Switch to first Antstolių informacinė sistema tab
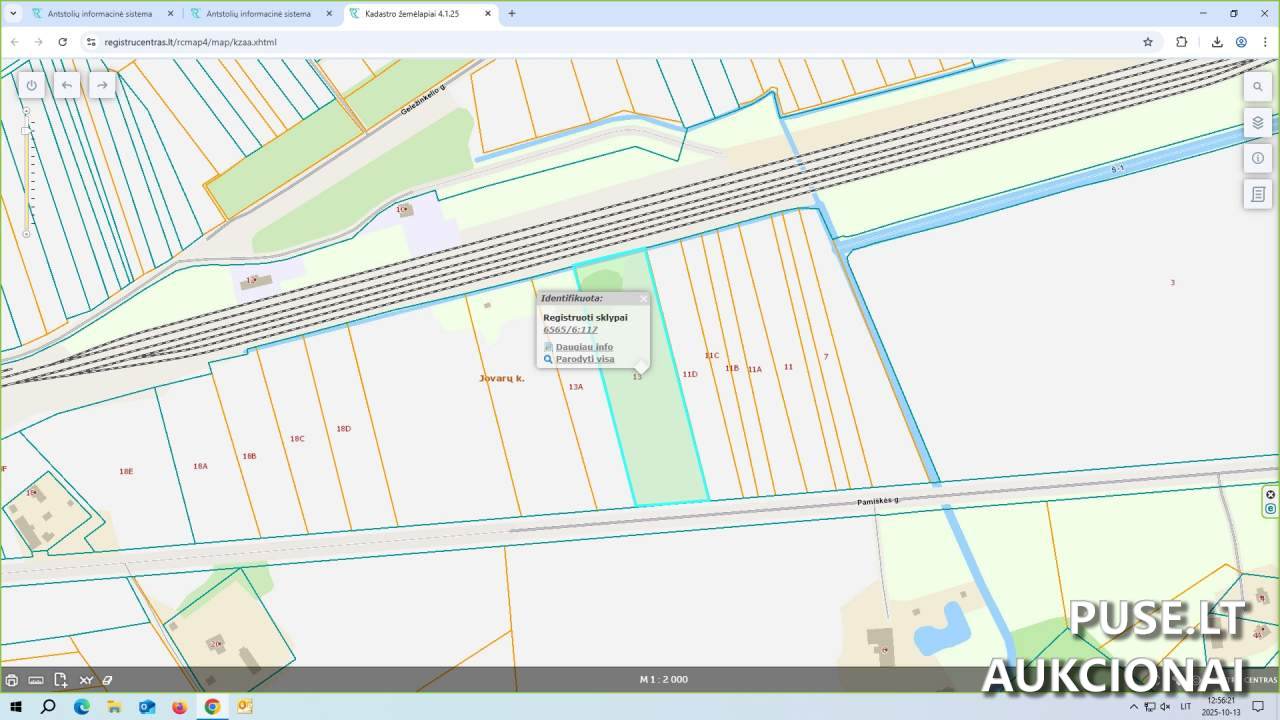The image size is (1280, 720). click(98, 14)
